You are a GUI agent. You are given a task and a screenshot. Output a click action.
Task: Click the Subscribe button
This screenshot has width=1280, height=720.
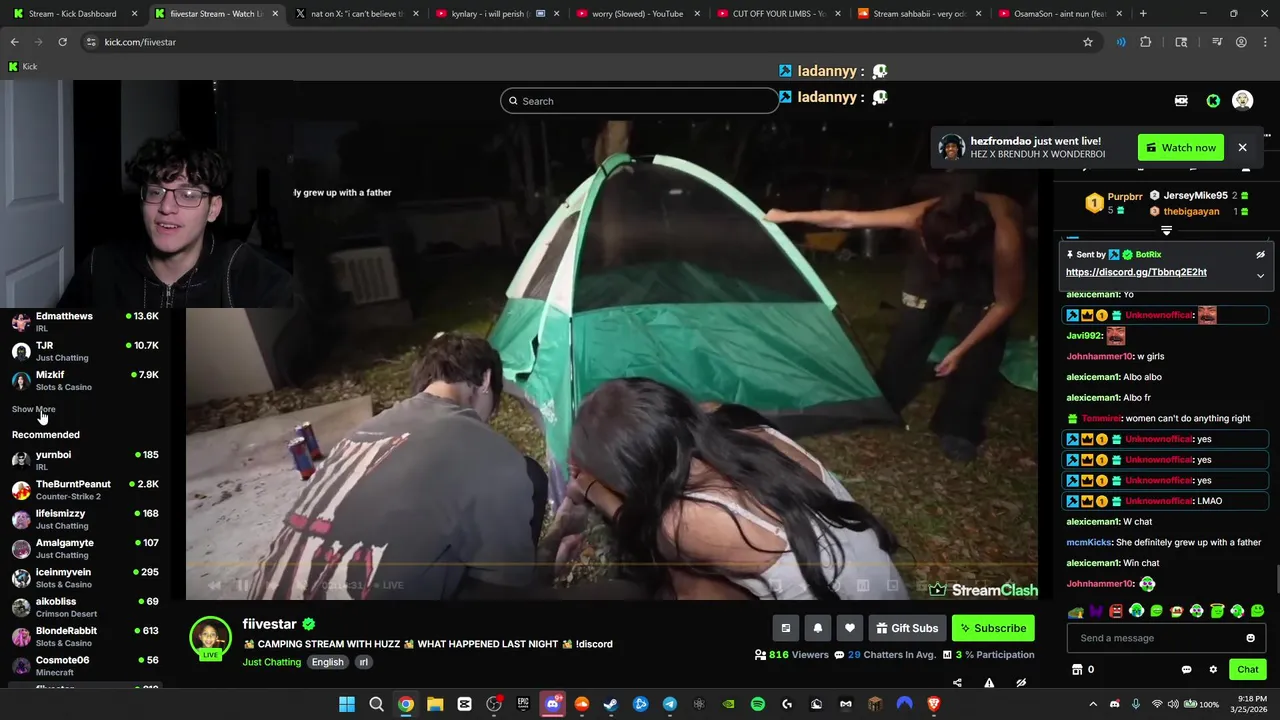pyautogui.click(x=993, y=628)
